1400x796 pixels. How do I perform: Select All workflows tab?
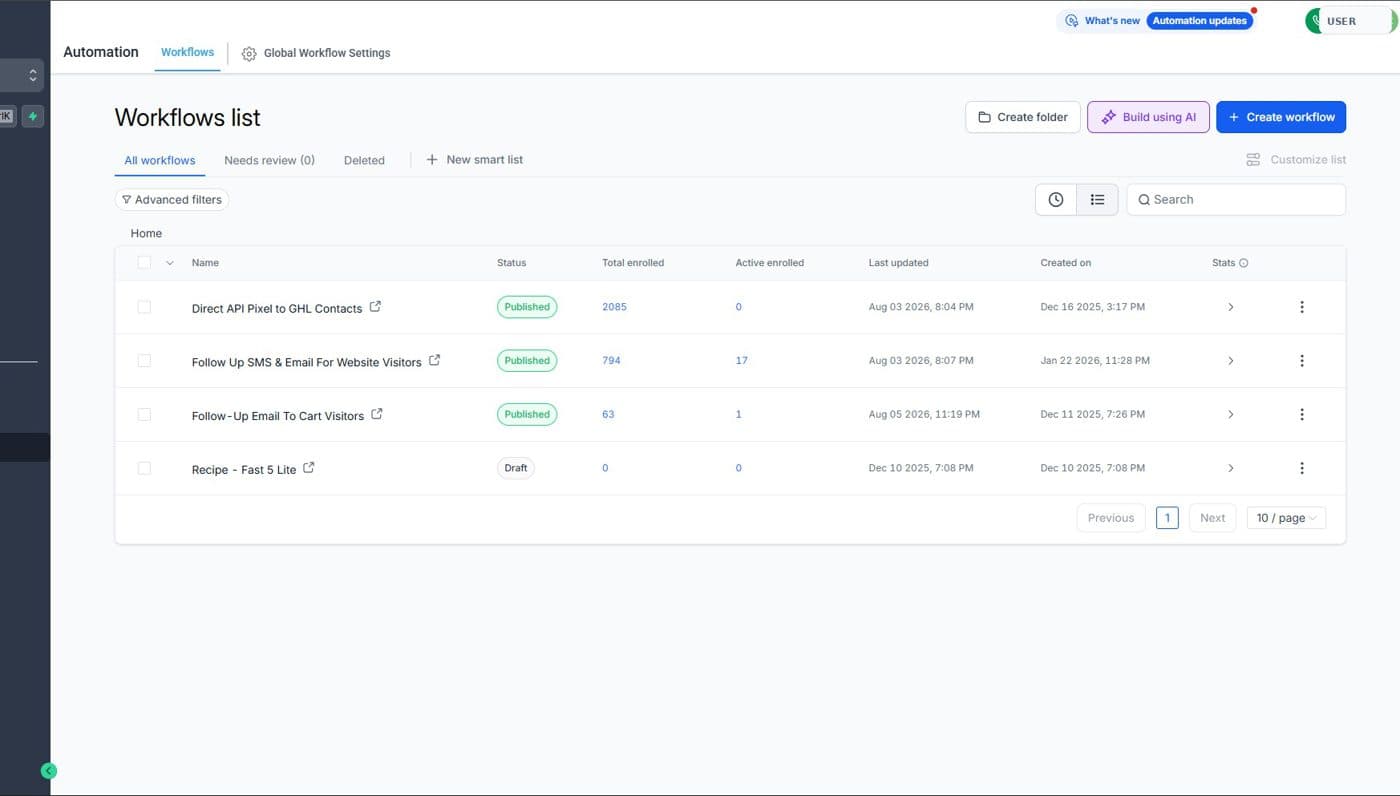pyautogui.click(x=160, y=160)
